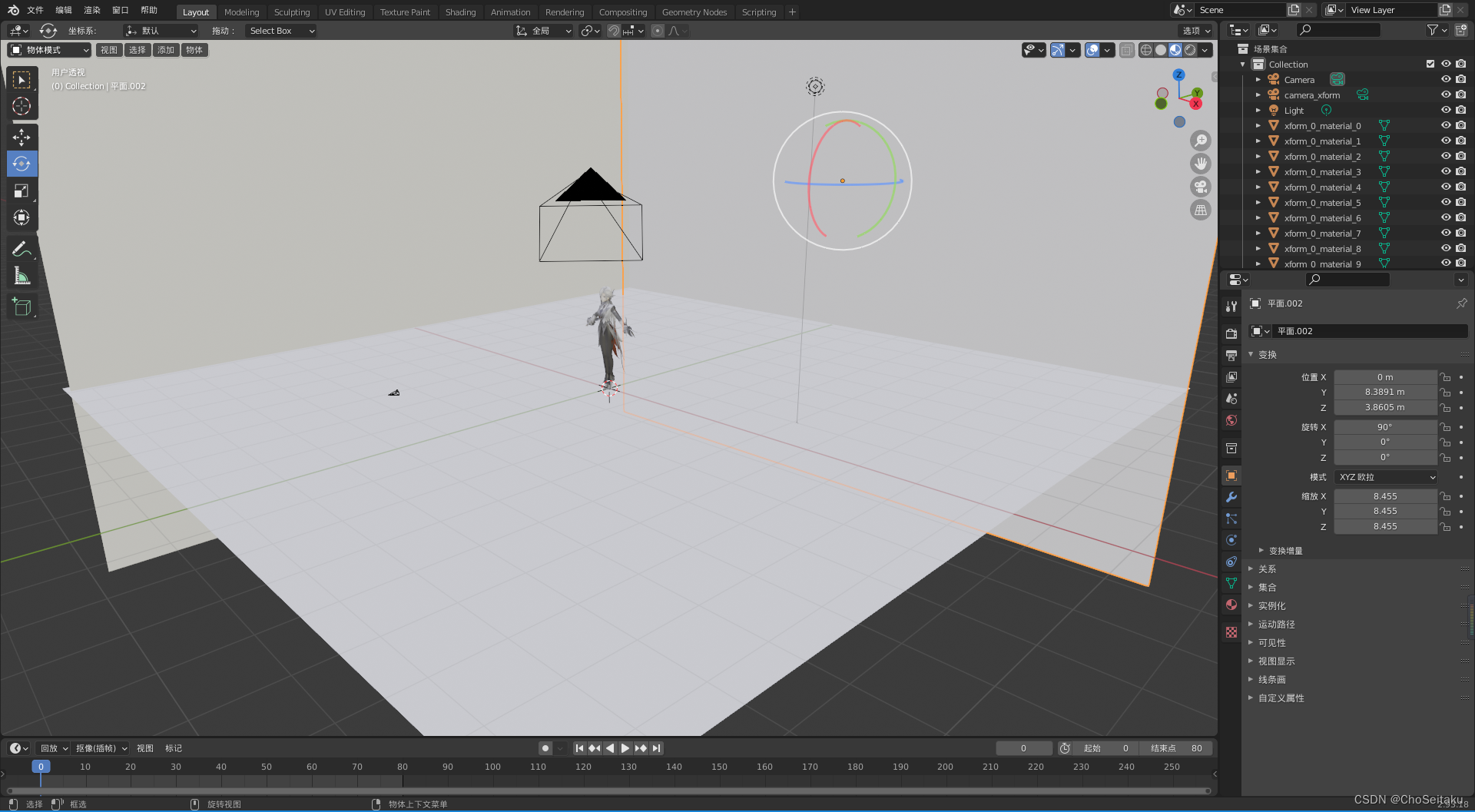Toggle X-ray display in viewport header

pyautogui.click(x=1127, y=50)
